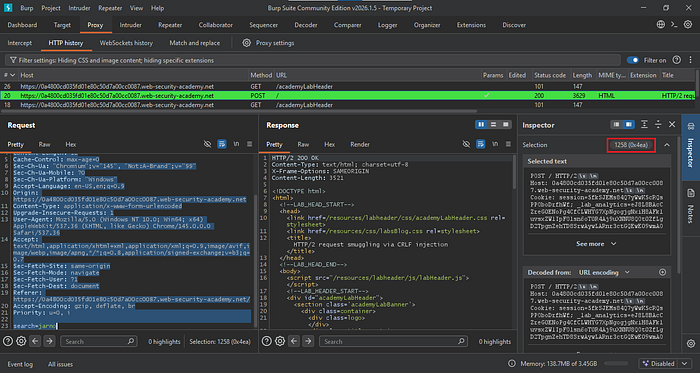Click the Inspector side tab icon
The image size is (700, 373).
click(x=691, y=128)
